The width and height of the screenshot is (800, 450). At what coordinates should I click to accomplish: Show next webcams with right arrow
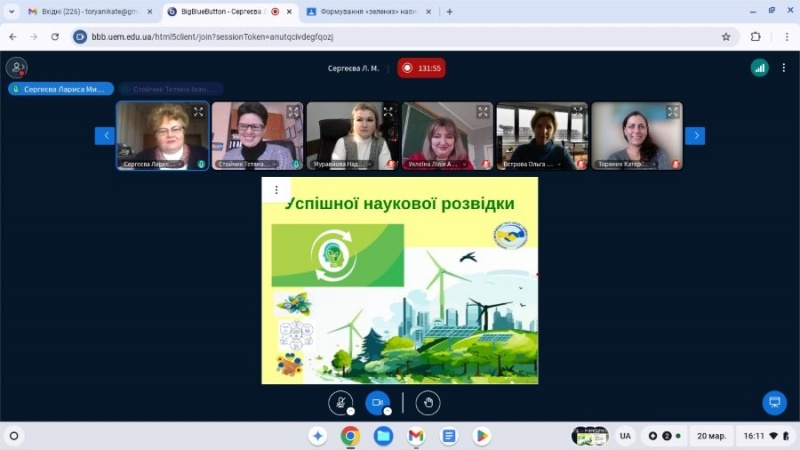coord(695,136)
